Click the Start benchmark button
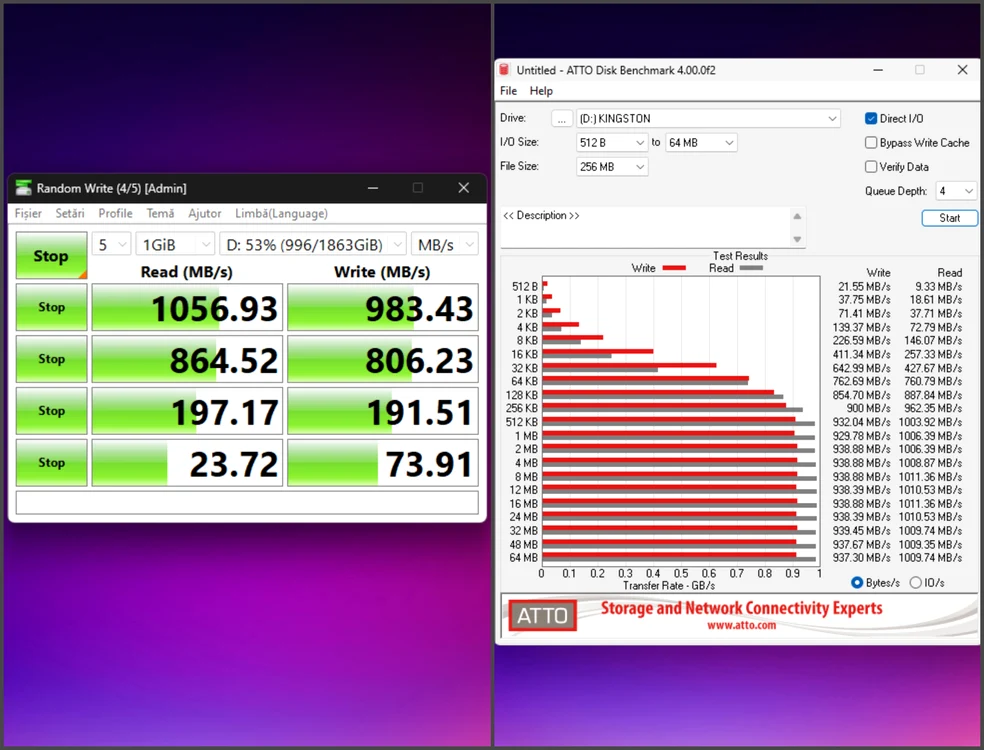The height and width of the screenshot is (750, 984). (x=949, y=218)
